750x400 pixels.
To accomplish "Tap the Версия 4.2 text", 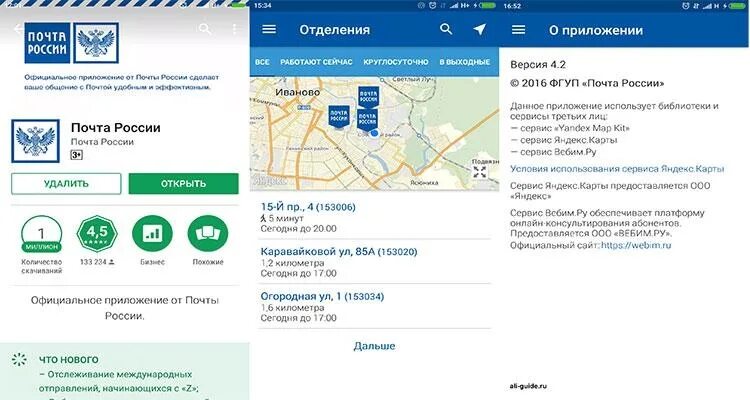I will click(x=538, y=65).
